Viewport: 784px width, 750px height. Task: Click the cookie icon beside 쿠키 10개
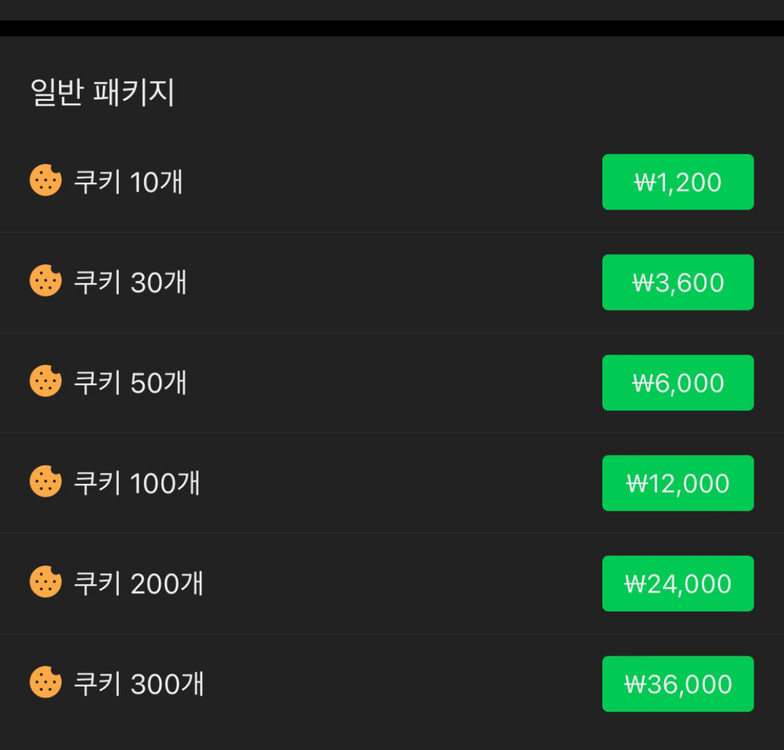45,181
